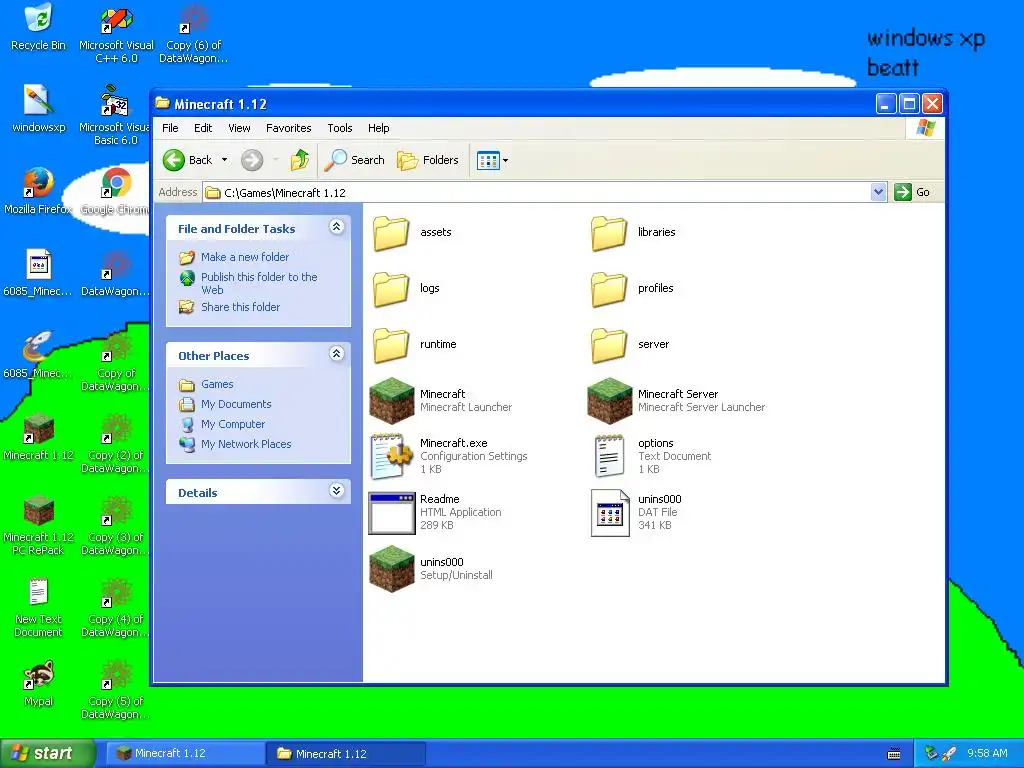Select Microsoft Visual Basic 6.0 desktop icon
The image size is (1024, 768).
116,115
